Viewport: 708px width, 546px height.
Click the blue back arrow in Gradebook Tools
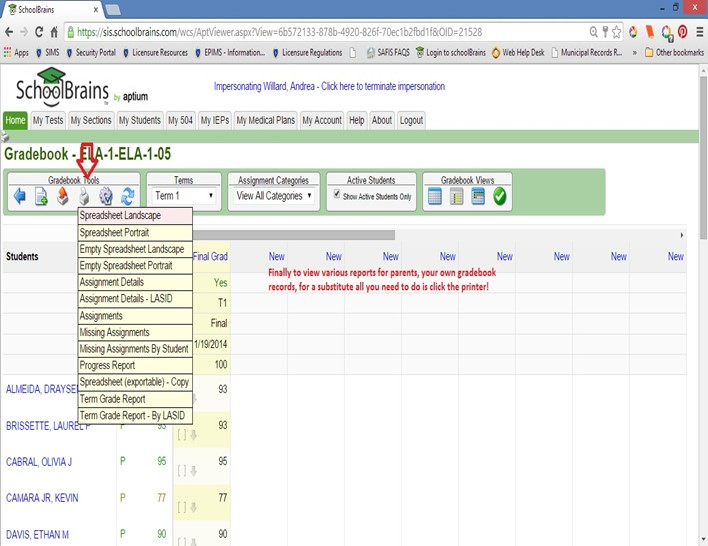(19, 196)
